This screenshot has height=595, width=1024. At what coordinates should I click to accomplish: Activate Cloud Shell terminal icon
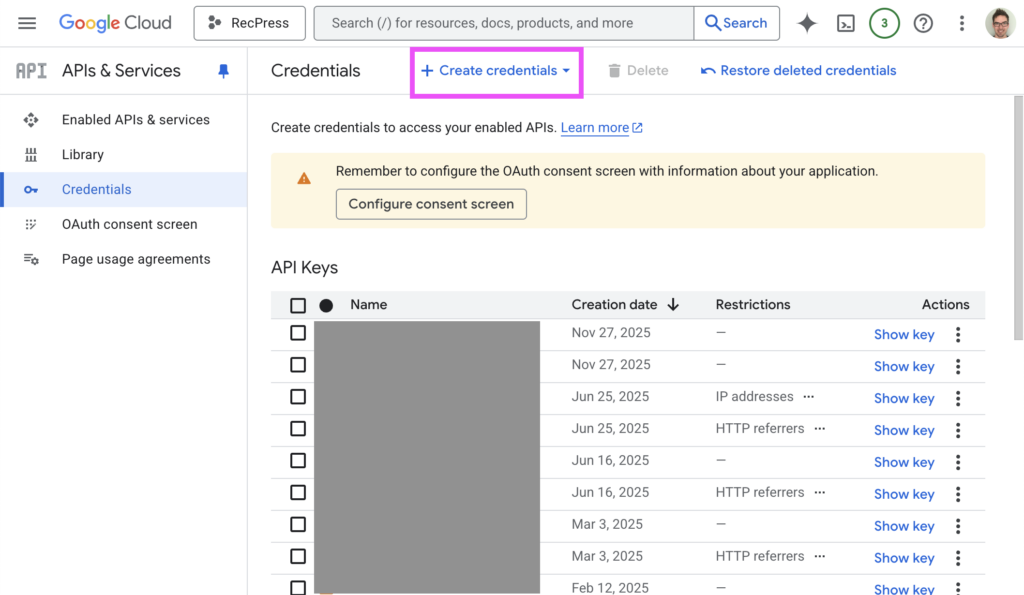[x=846, y=23]
